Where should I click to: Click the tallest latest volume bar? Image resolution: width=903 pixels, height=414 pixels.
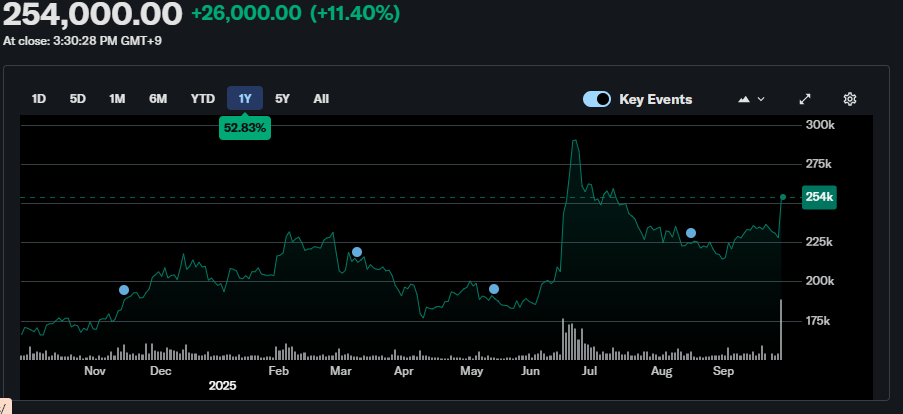coord(781,329)
